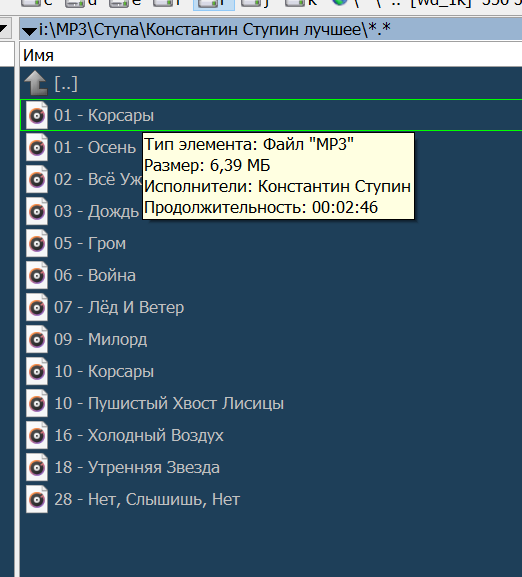Select the MP3 icon of 02 - Всё Уж
This screenshot has width=522, height=577.
tap(37, 179)
